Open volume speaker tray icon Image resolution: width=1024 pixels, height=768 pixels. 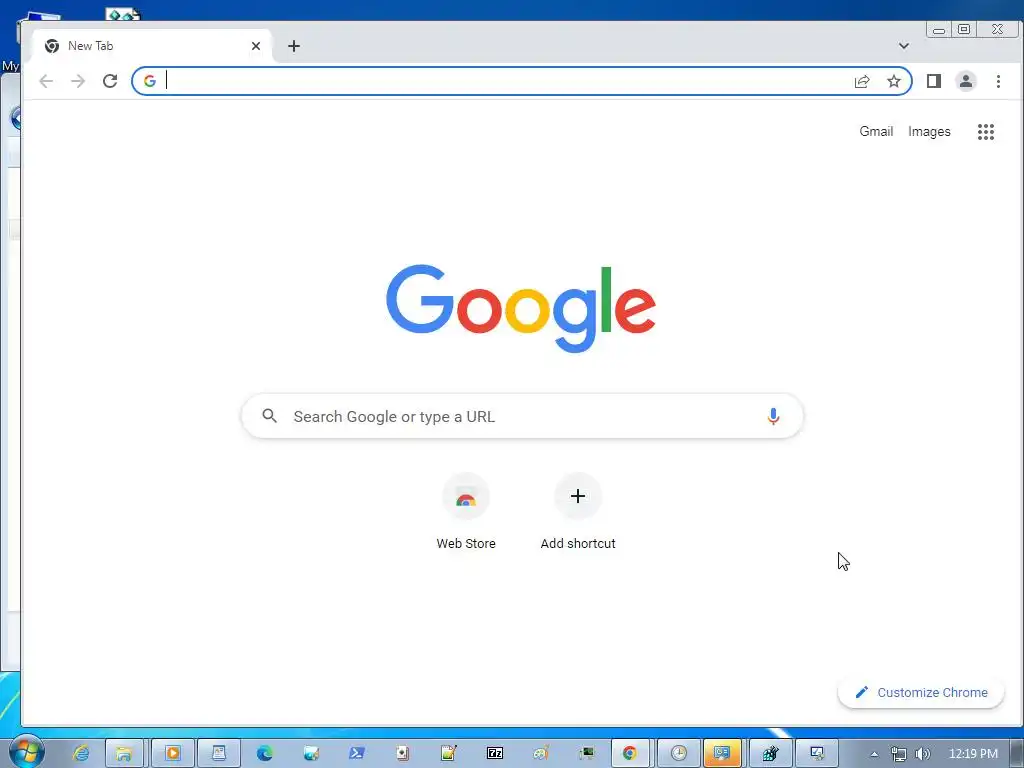click(x=922, y=754)
